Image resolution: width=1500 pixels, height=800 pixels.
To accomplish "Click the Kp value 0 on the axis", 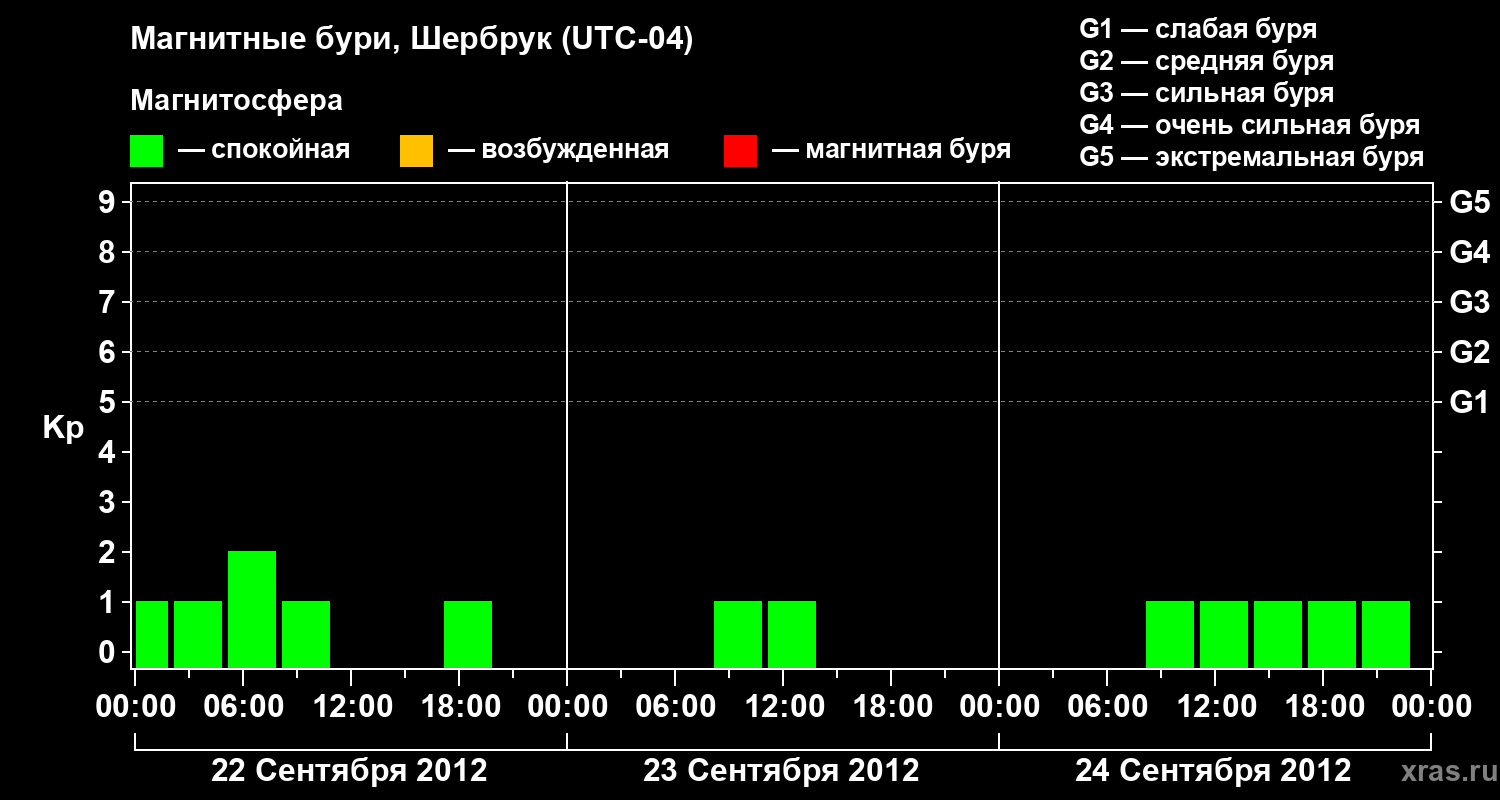I will point(109,652).
